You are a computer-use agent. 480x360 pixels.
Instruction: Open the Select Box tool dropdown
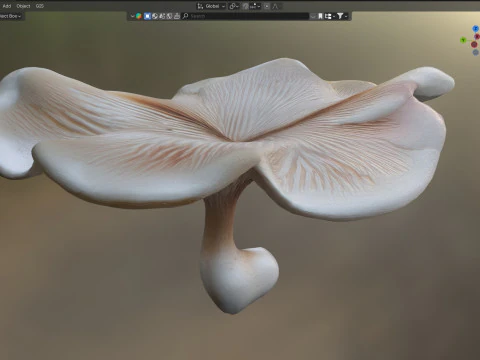coord(11,16)
